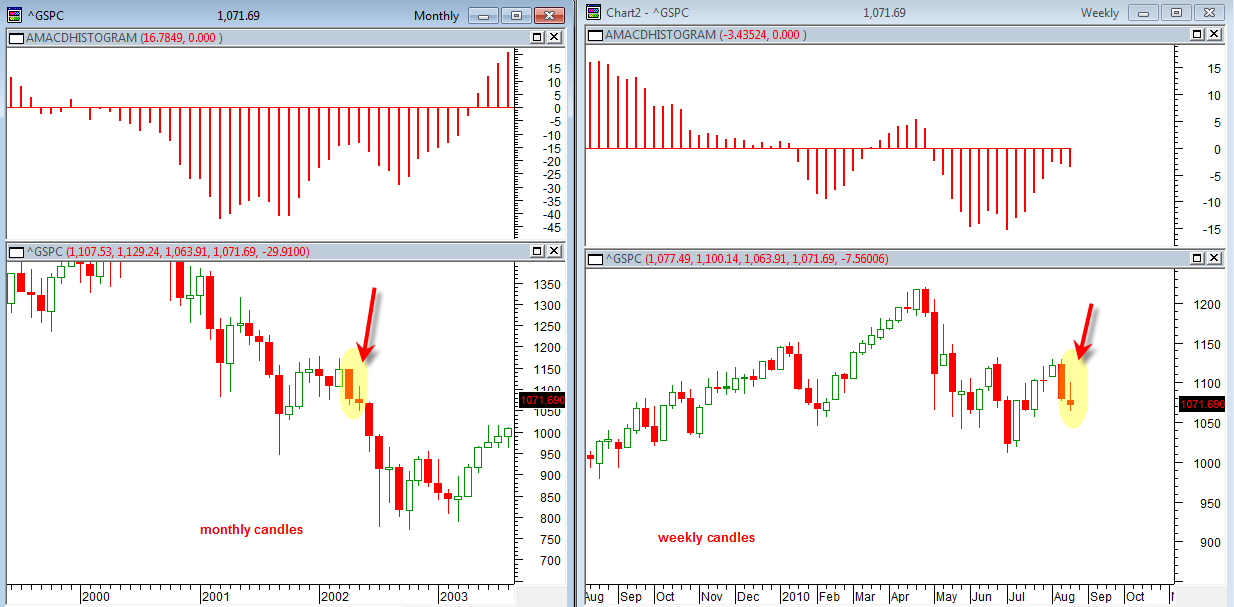The width and height of the screenshot is (1234, 607).
Task: Close the ^GSPC price pane in Weekly window
Action: [x=1214, y=259]
